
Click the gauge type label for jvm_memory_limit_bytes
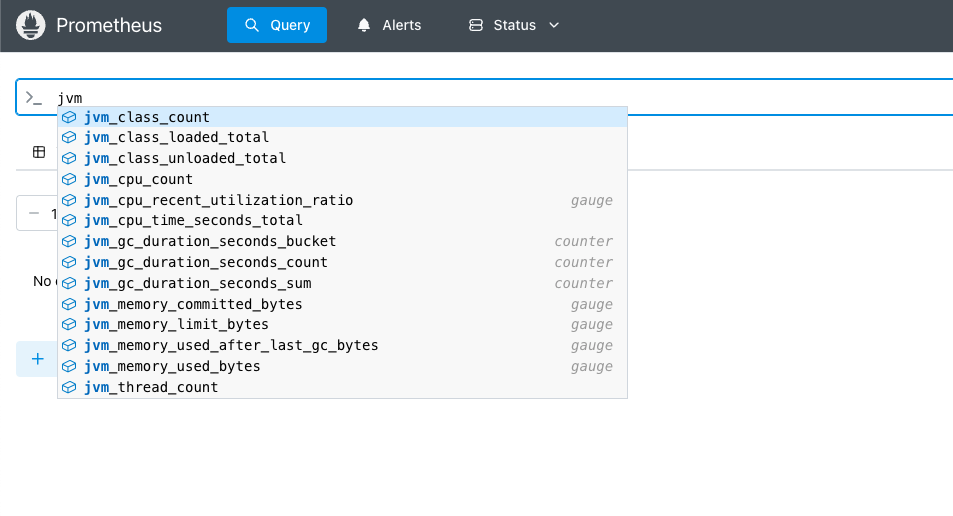[591, 325]
